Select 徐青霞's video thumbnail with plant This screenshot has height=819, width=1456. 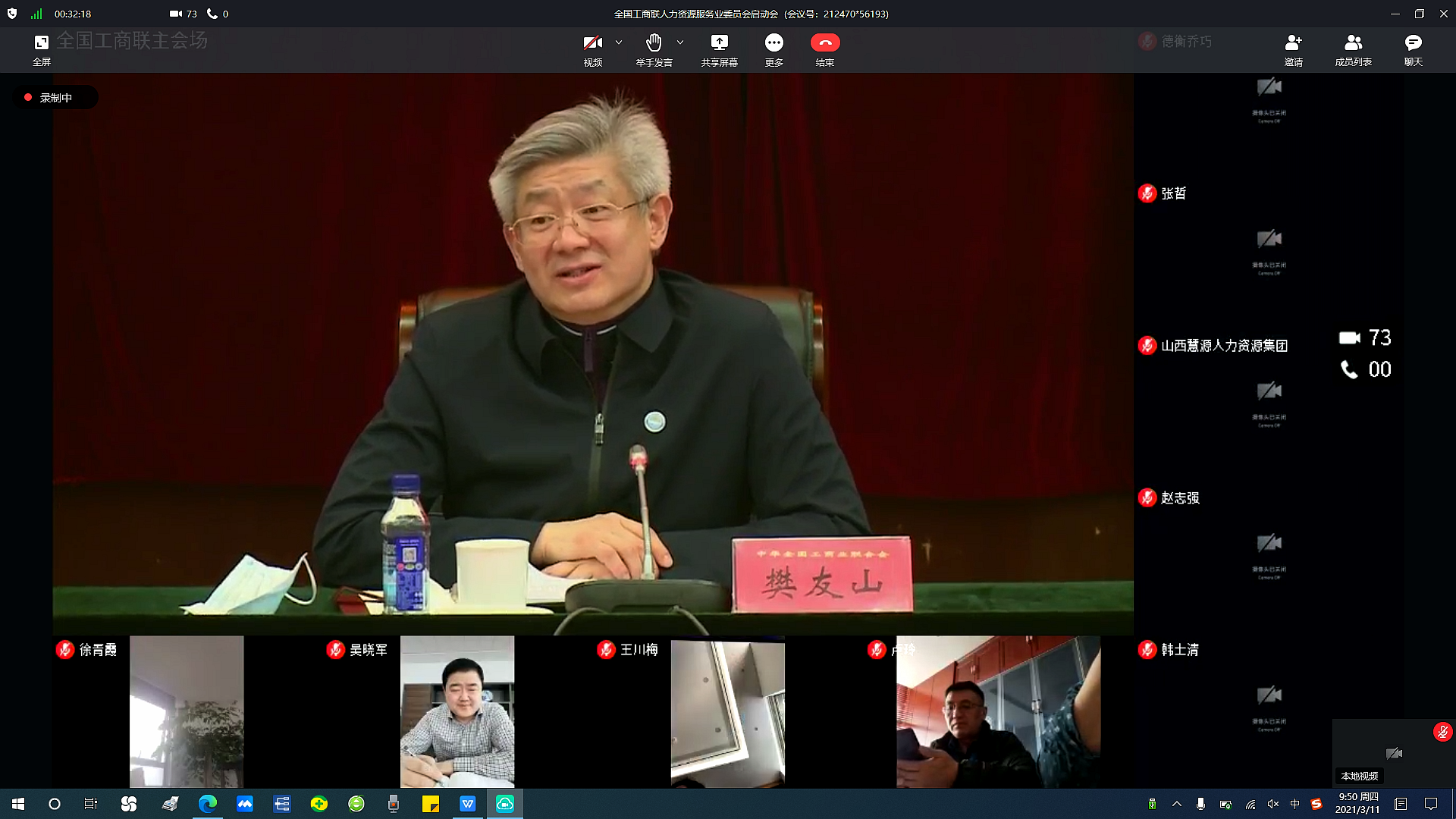(187, 711)
